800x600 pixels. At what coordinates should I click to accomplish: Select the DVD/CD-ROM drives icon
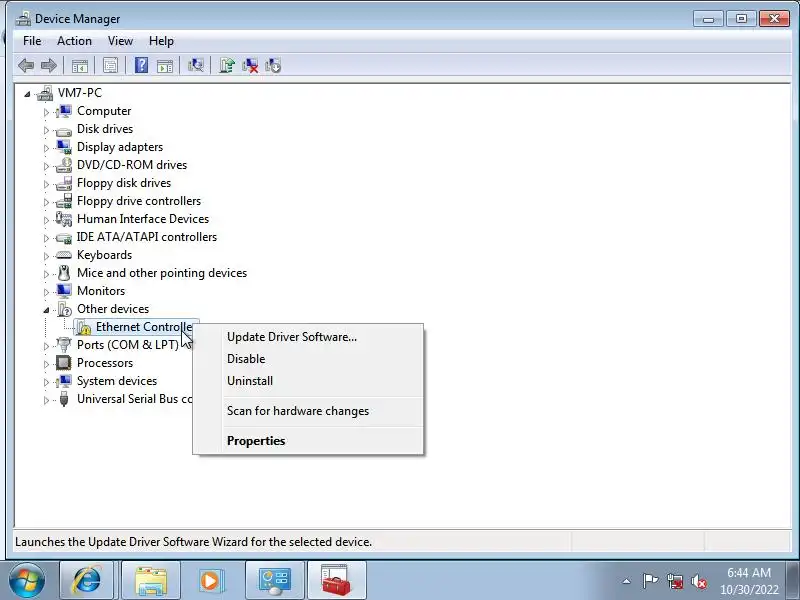coord(64,165)
